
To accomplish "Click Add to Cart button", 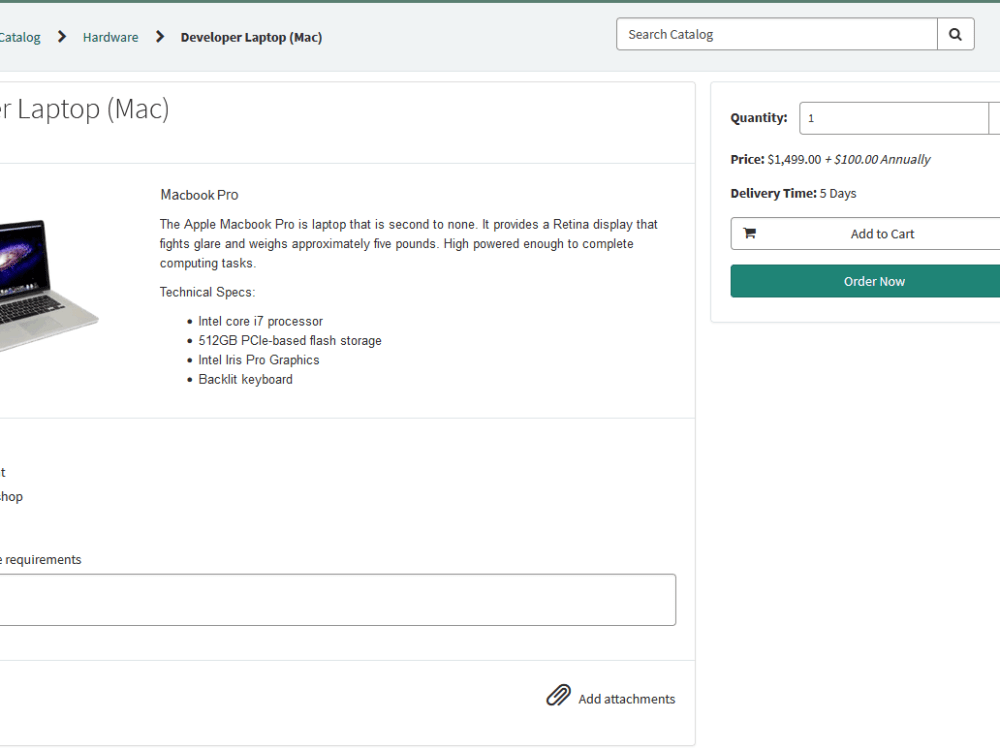I will tap(865, 233).
